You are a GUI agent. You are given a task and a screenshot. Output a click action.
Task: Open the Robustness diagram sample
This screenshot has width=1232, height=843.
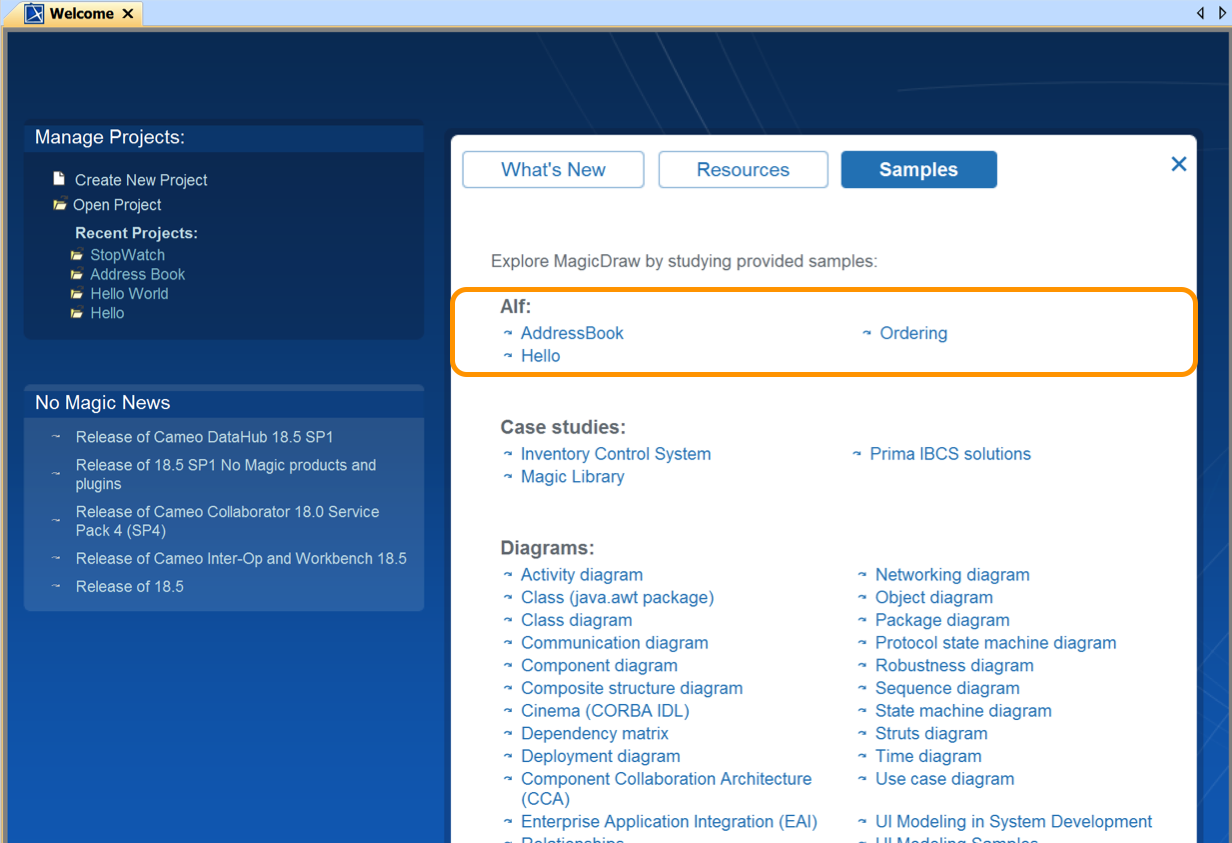[x=954, y=666]
